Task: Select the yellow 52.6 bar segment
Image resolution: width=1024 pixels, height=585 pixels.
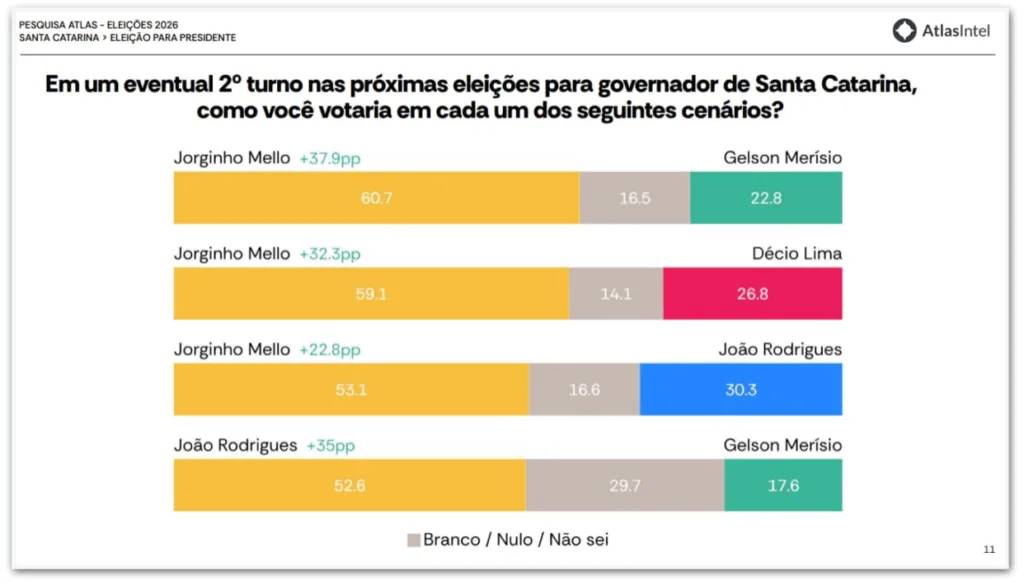Action: click(x=349, y=486)
